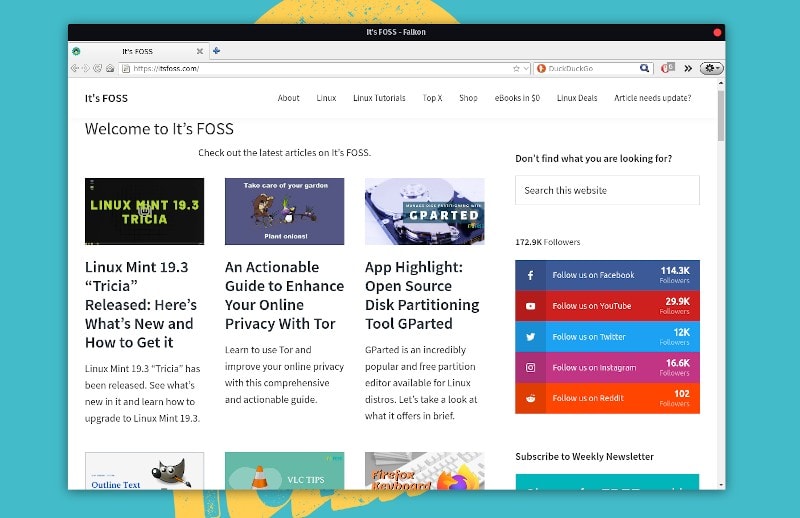Click the Instagram icon in follow panel
Viewport: 800px width, 518px height.
coord(531,367)
